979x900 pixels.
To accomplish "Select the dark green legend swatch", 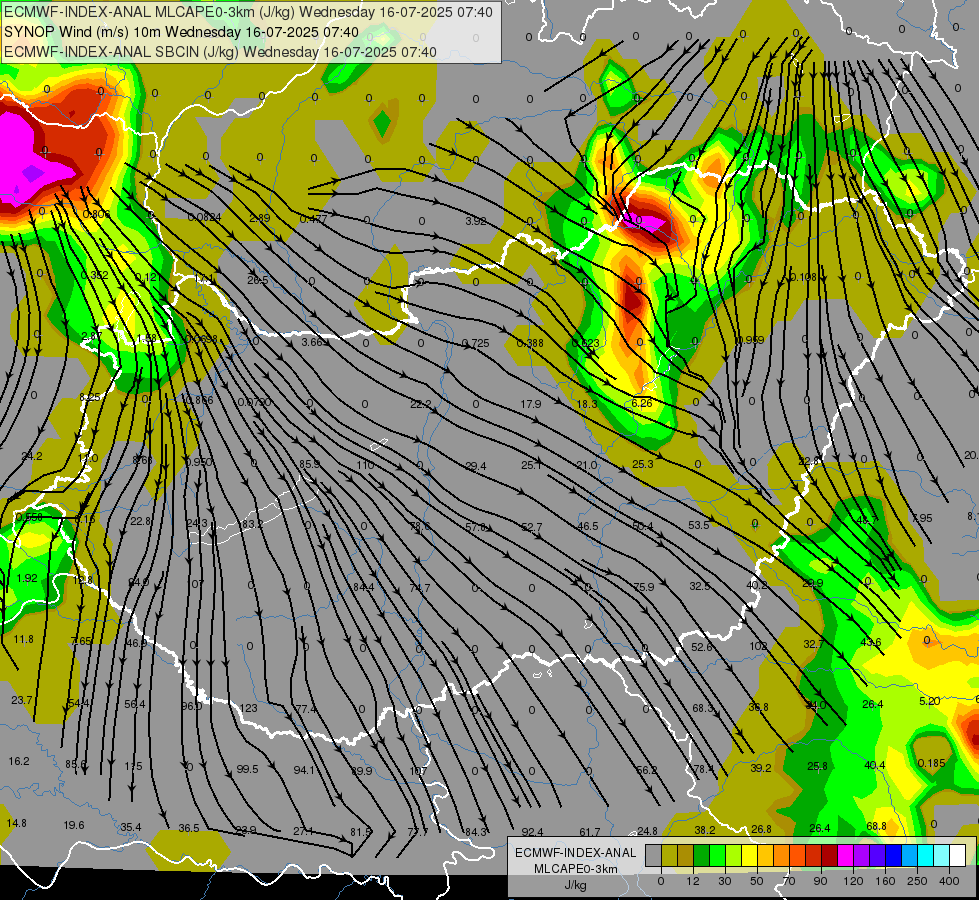I will click(x=702, y=855).
